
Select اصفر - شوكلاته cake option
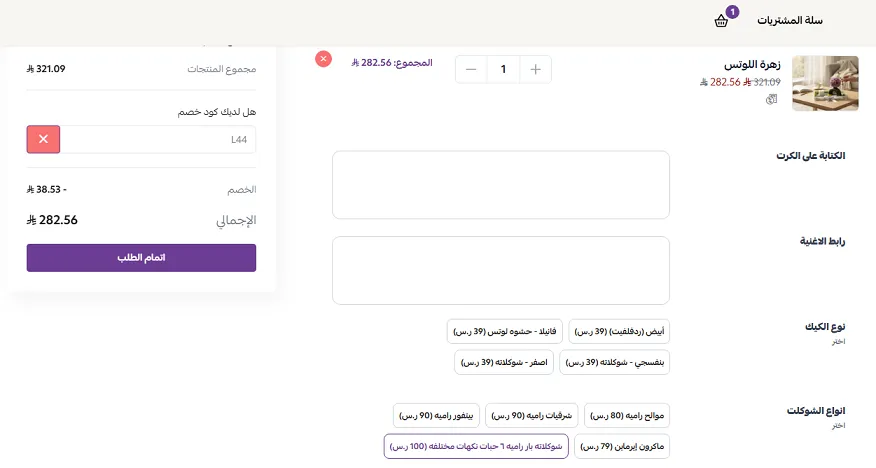[x=504, y=362]
